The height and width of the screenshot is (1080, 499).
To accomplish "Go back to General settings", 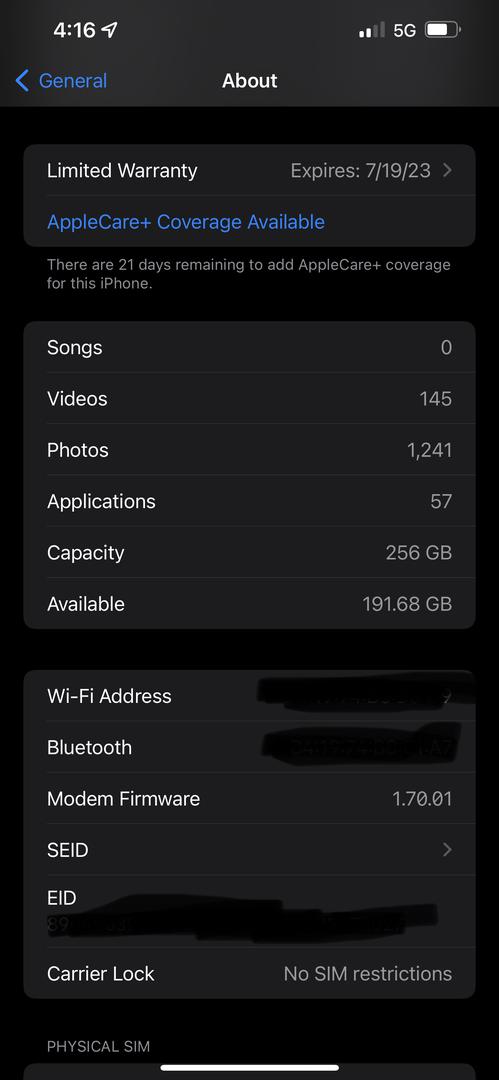I will pyautogui.click(x=61, y=81).
